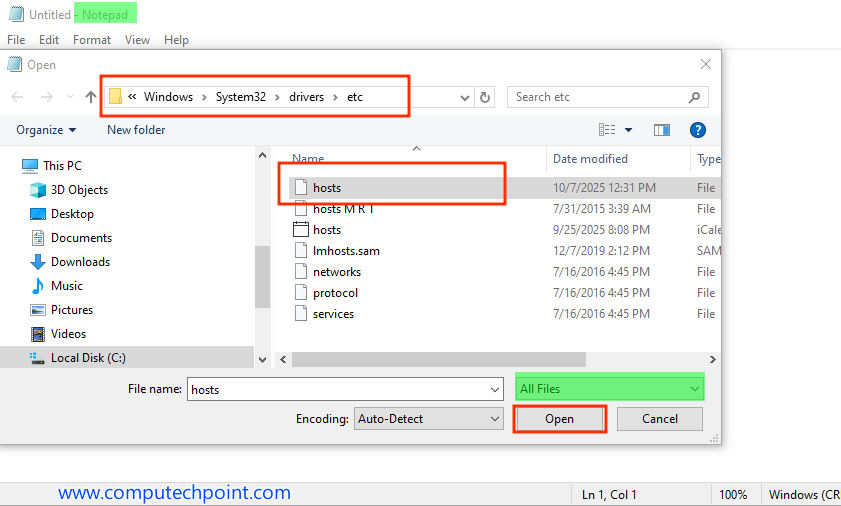The height and width of the screenshot is (506, 841).
Task: Click the Up one level arrow
Action: 91,97
